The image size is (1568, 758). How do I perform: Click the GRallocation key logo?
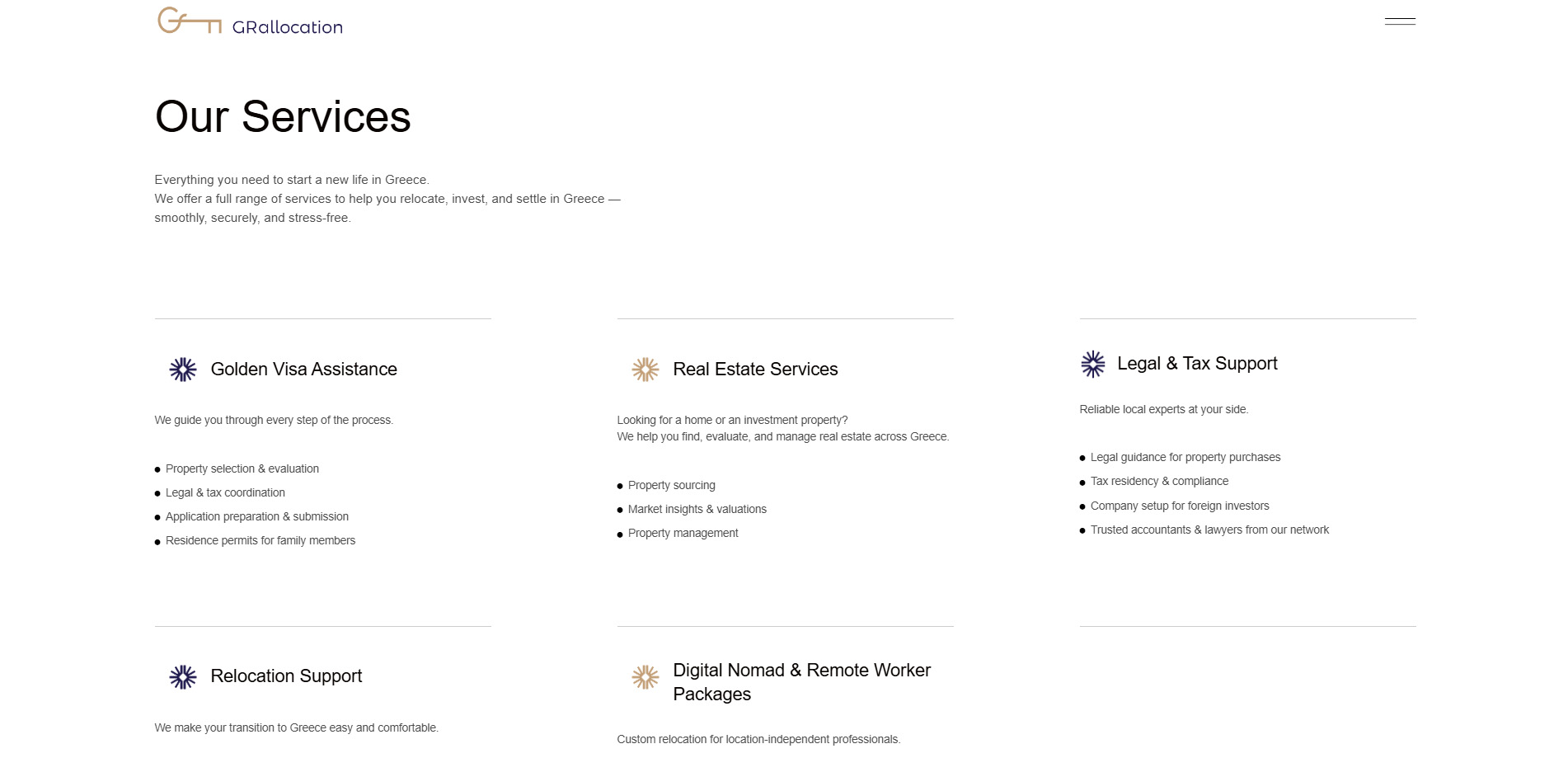tap(189, 21)
